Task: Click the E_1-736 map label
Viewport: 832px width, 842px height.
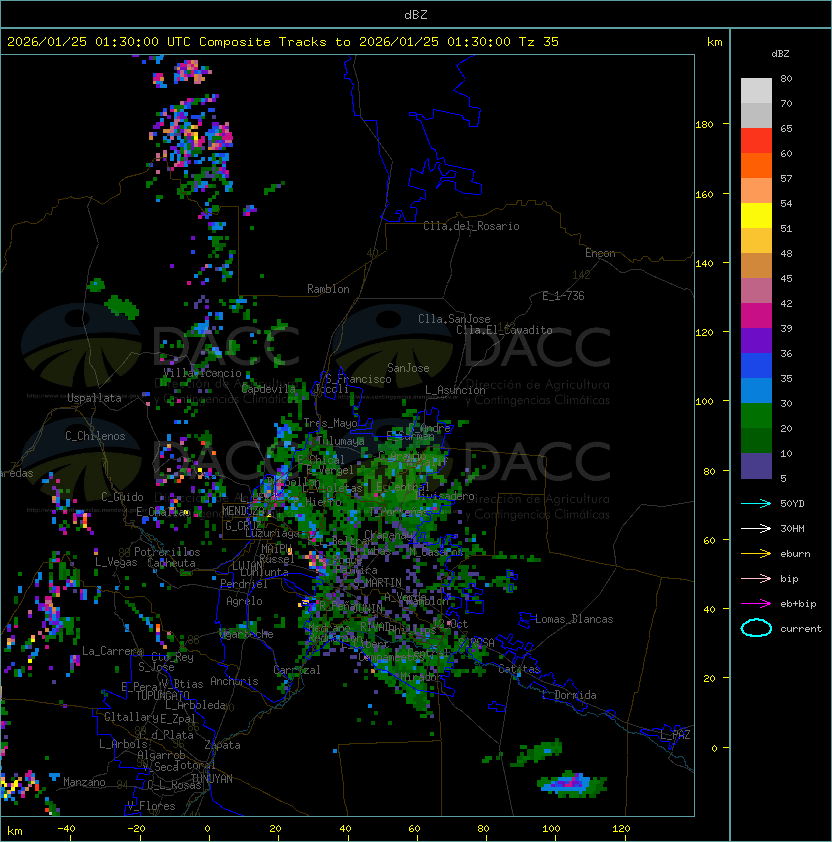Action: [x=563, y=296]
